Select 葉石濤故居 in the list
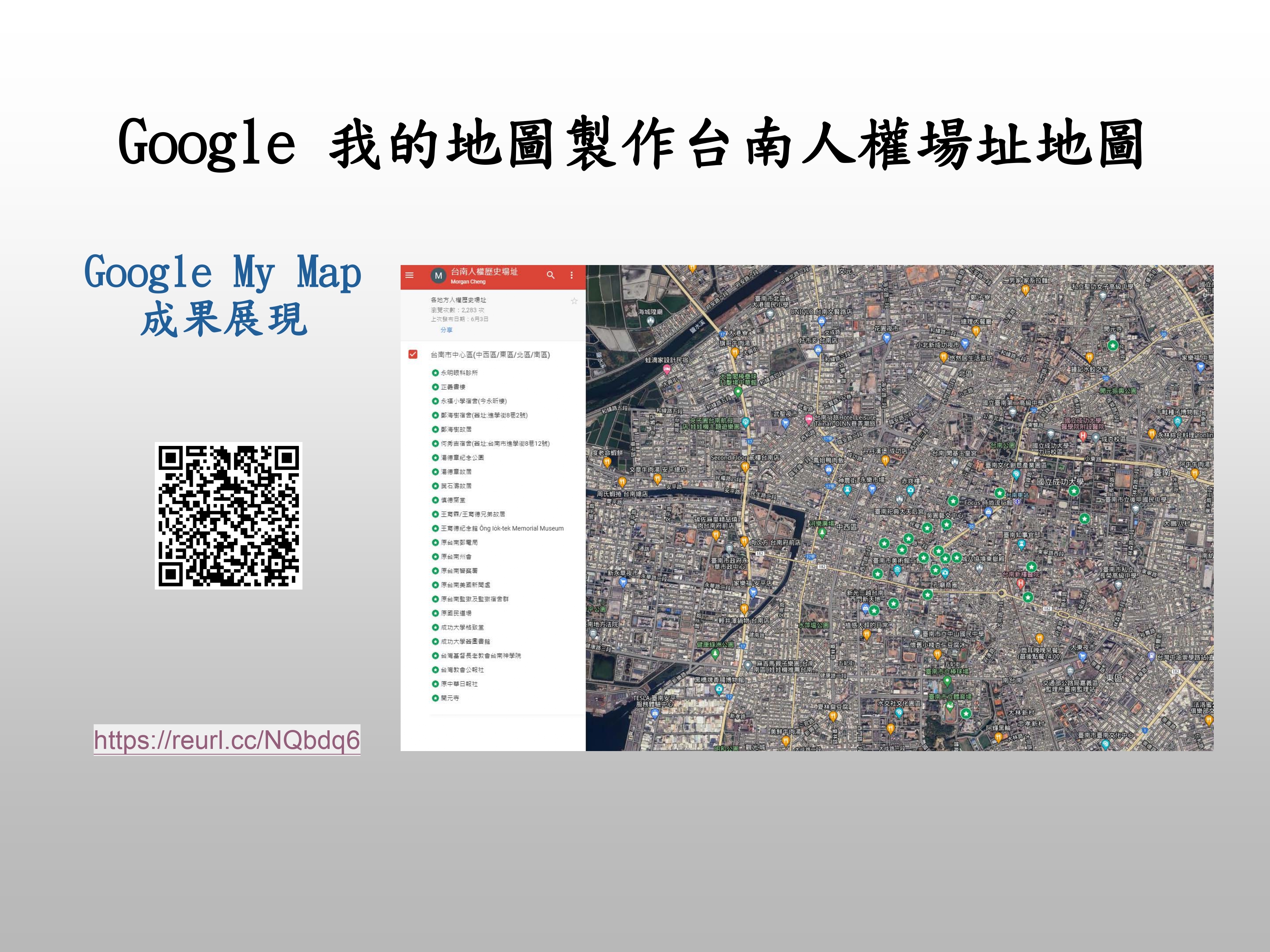This screenshot has height=952, width=1270. [452, 486]
